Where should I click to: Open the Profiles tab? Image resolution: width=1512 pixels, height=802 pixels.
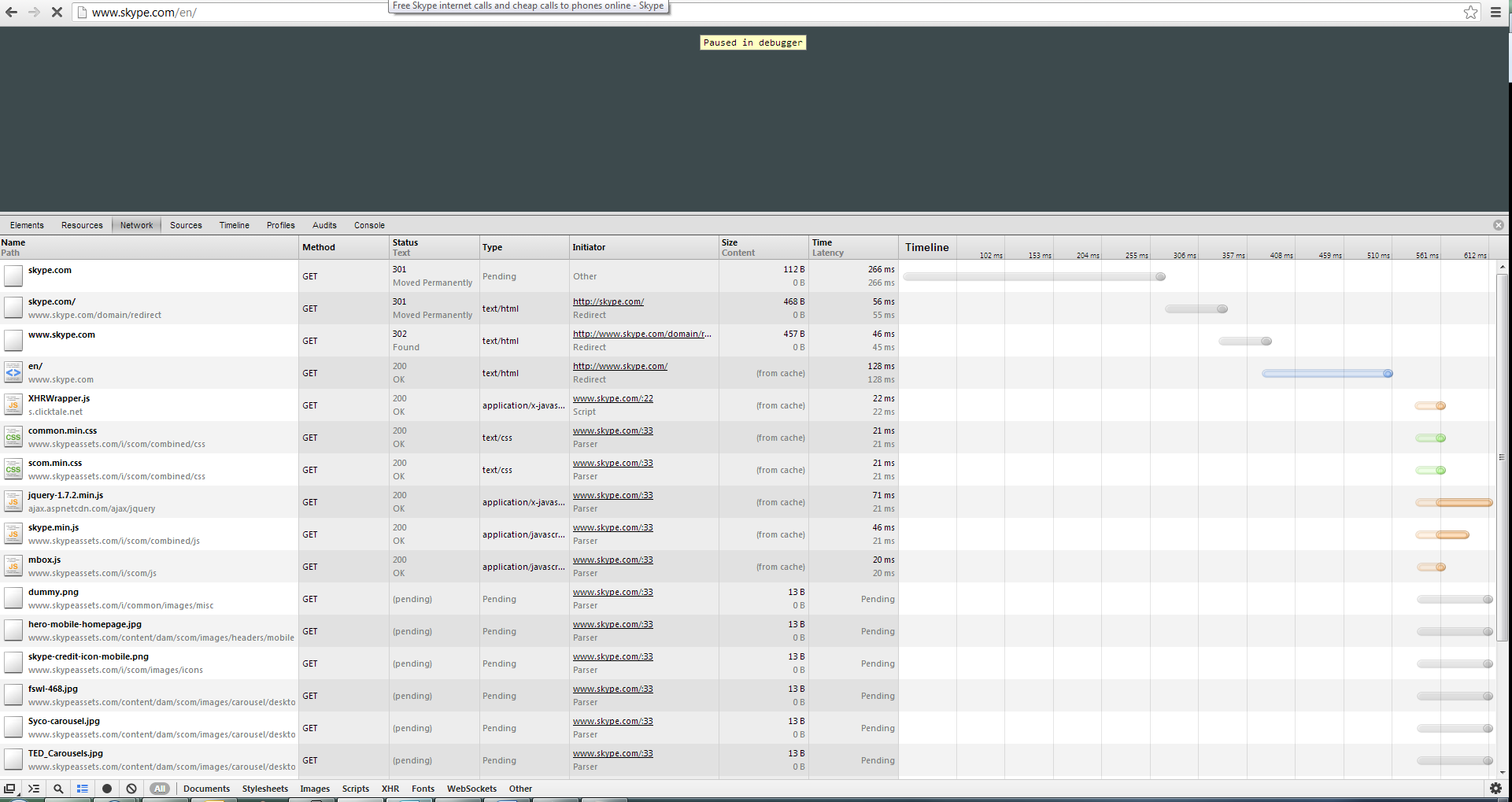click(280, 225)
